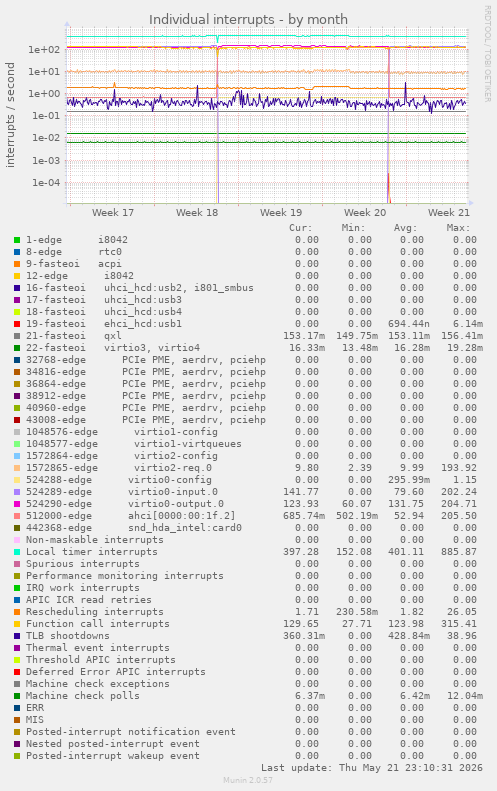Click the Week 18 axis label

click(197, 212)
